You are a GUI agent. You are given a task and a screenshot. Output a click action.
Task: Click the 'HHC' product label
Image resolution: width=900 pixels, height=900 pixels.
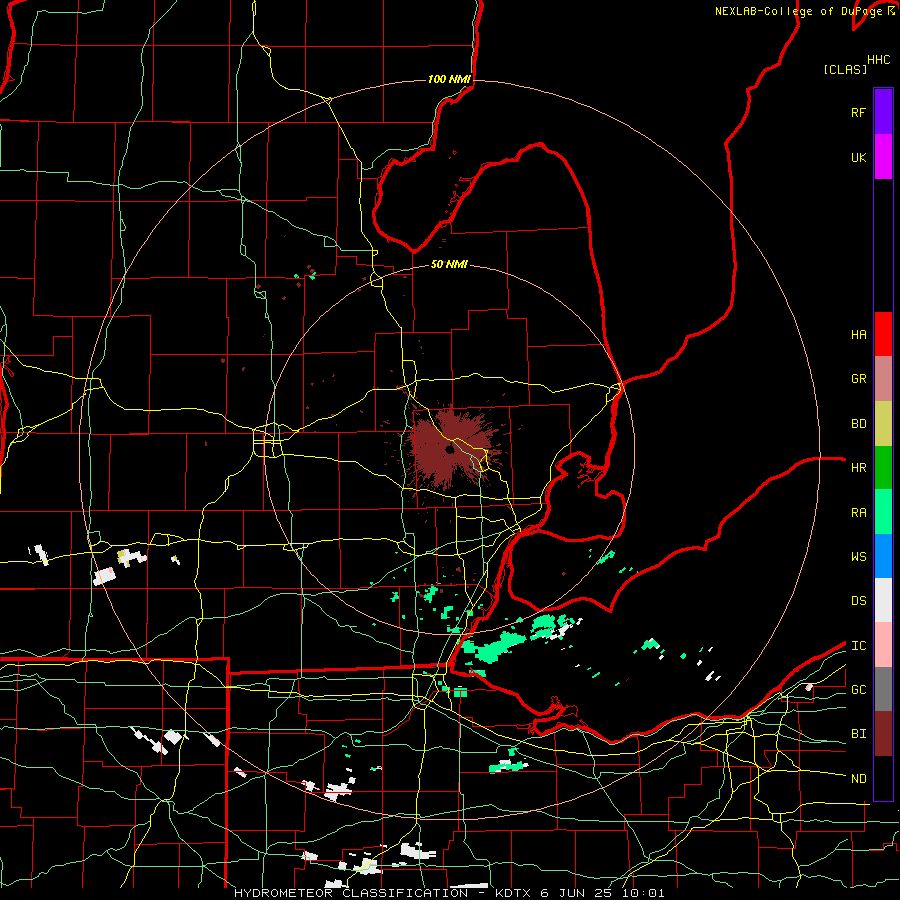point(879,60)
